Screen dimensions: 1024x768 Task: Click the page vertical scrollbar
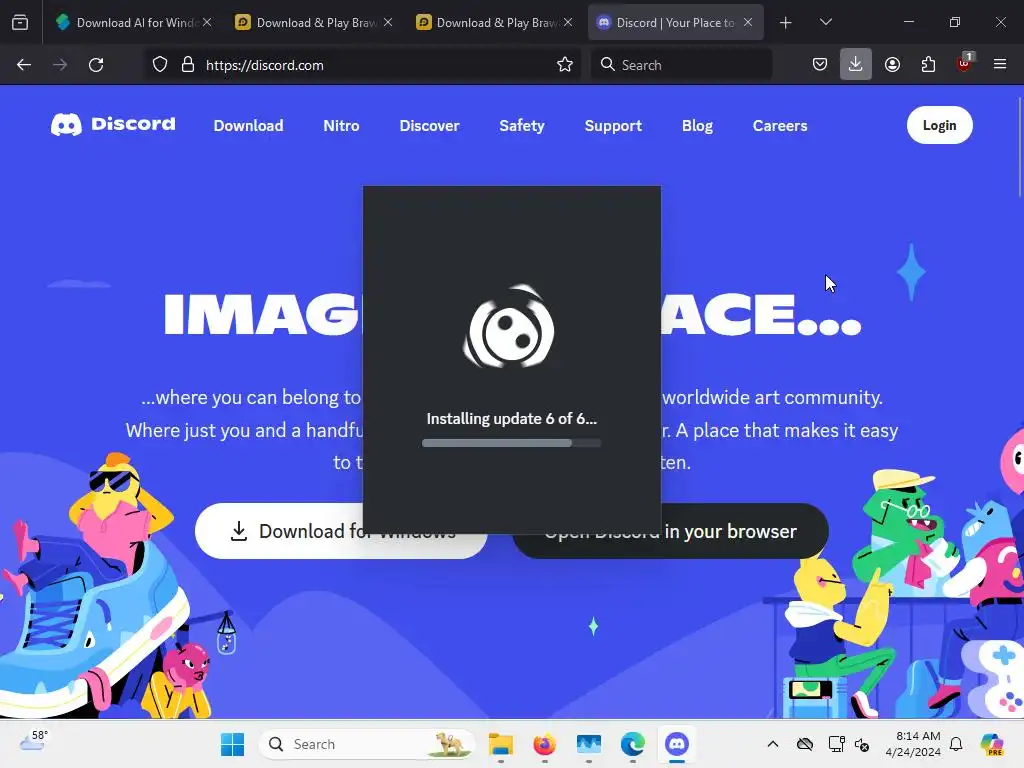click(1019, 147)
